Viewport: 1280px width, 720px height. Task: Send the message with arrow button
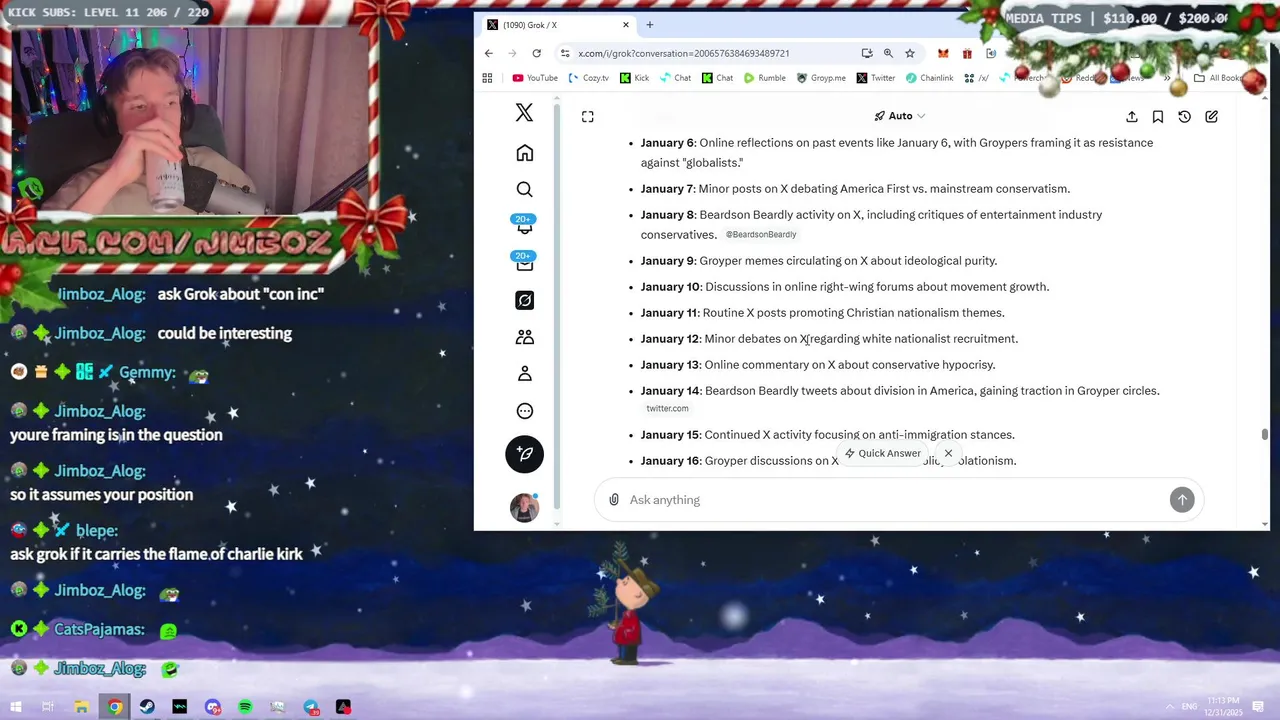pyautogui.click(x=1182, y=500)
